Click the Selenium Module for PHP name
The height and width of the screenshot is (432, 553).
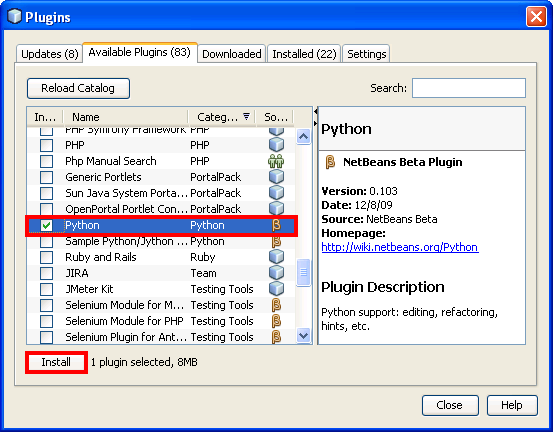(124, 321)
